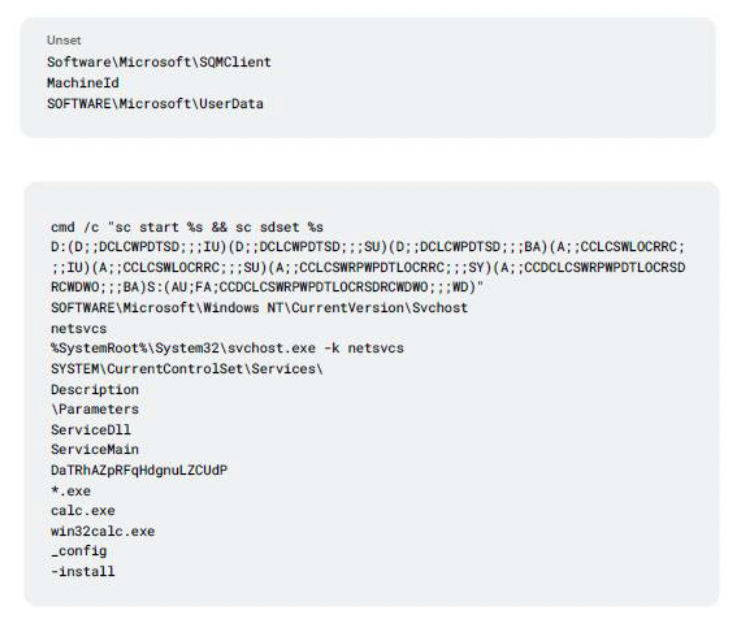
Task: Click the line beginning RCWDWO;;;BA)
Action: tap(267, 287)
